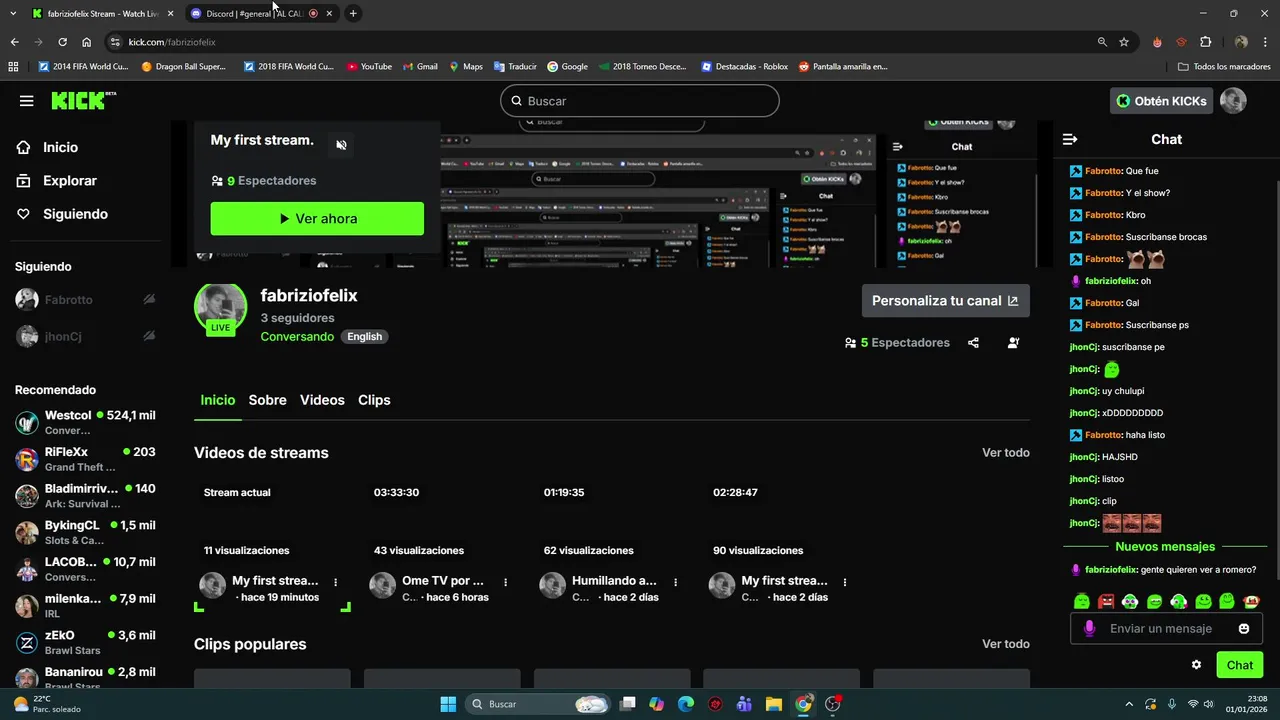Click the share icon next to Espectadores

coord(973,343)
